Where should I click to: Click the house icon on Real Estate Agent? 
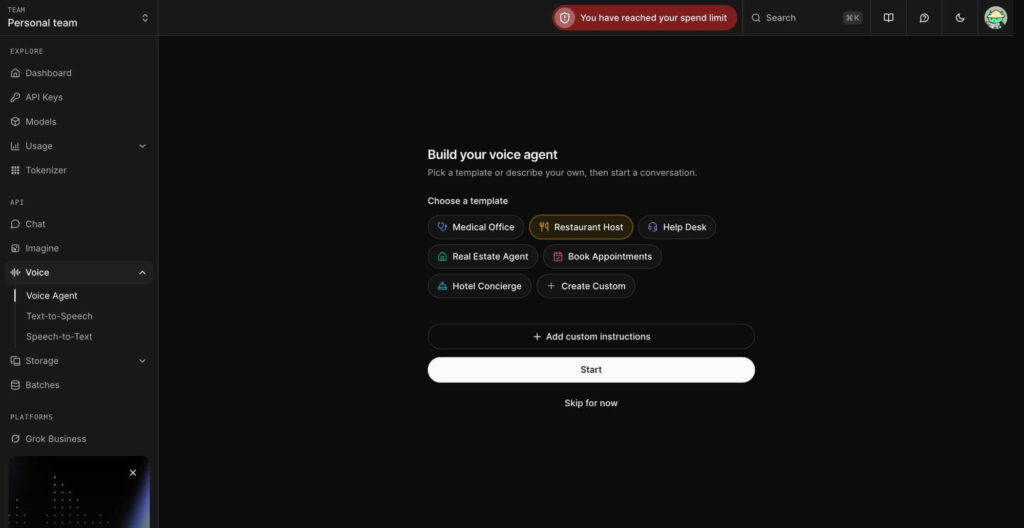coord(442,257)
